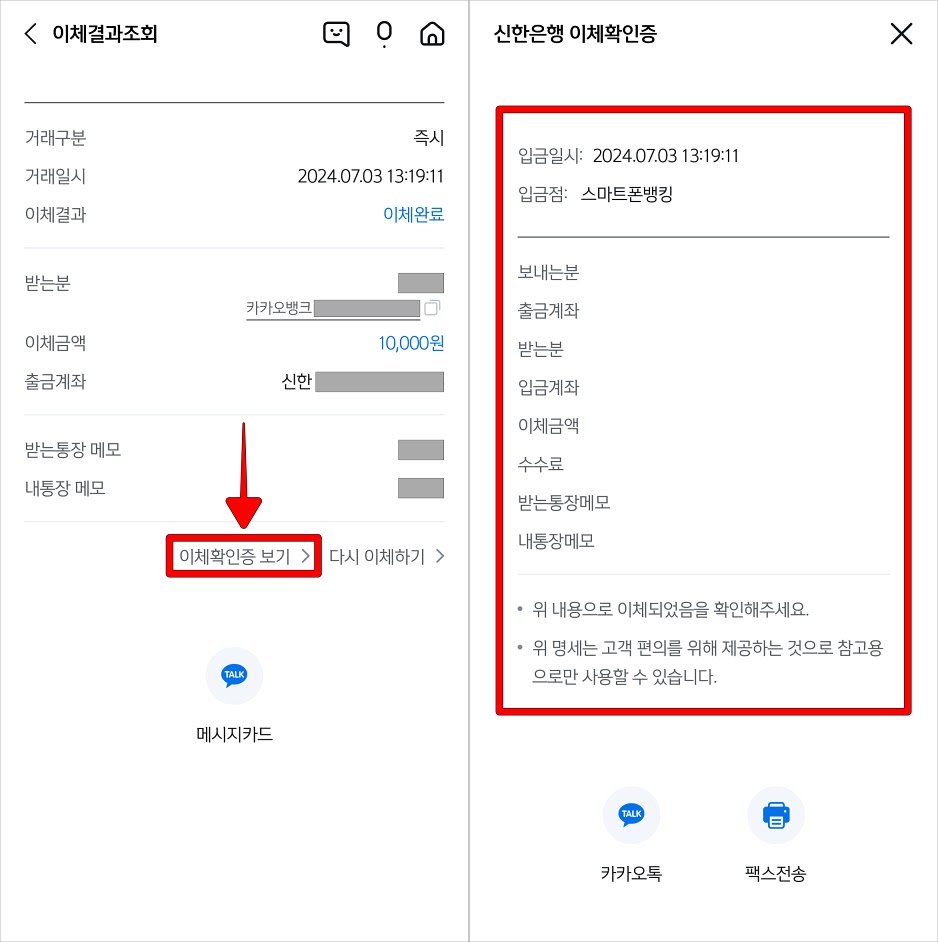Tap the 카카오뱅크 underlined account text

(x=333, y=309)
